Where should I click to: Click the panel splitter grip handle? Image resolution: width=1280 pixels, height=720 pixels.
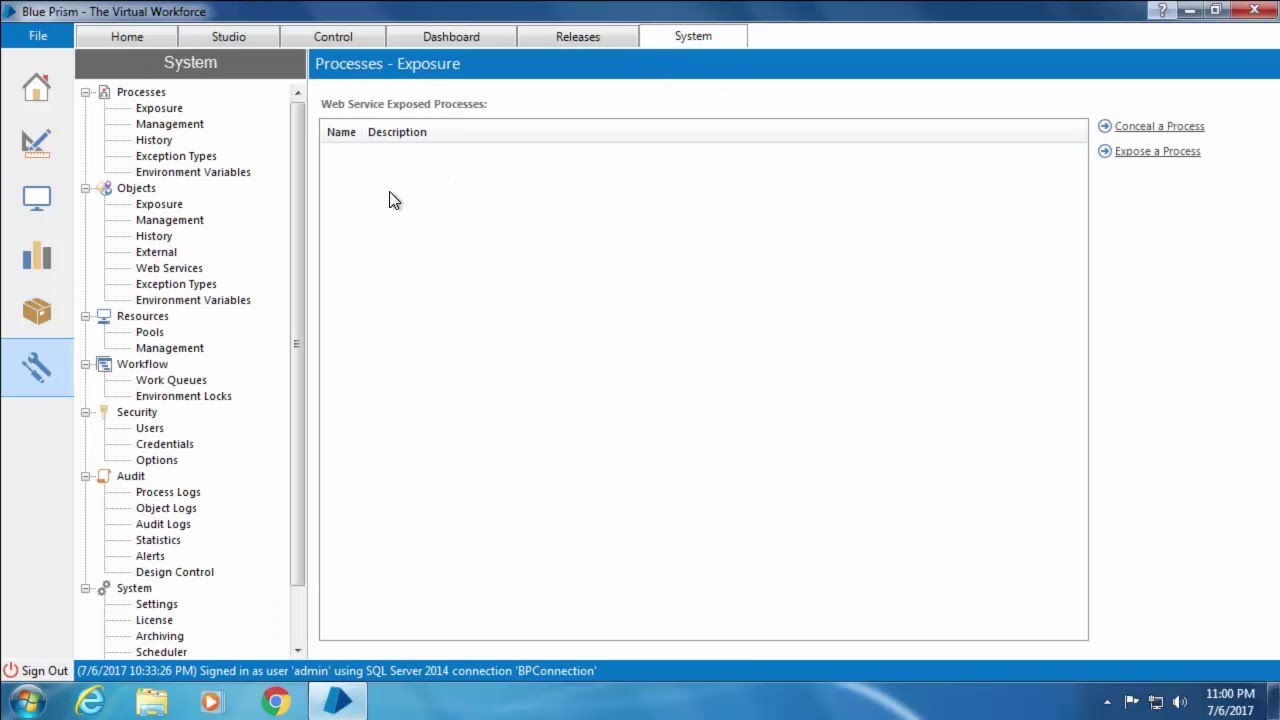296,344
